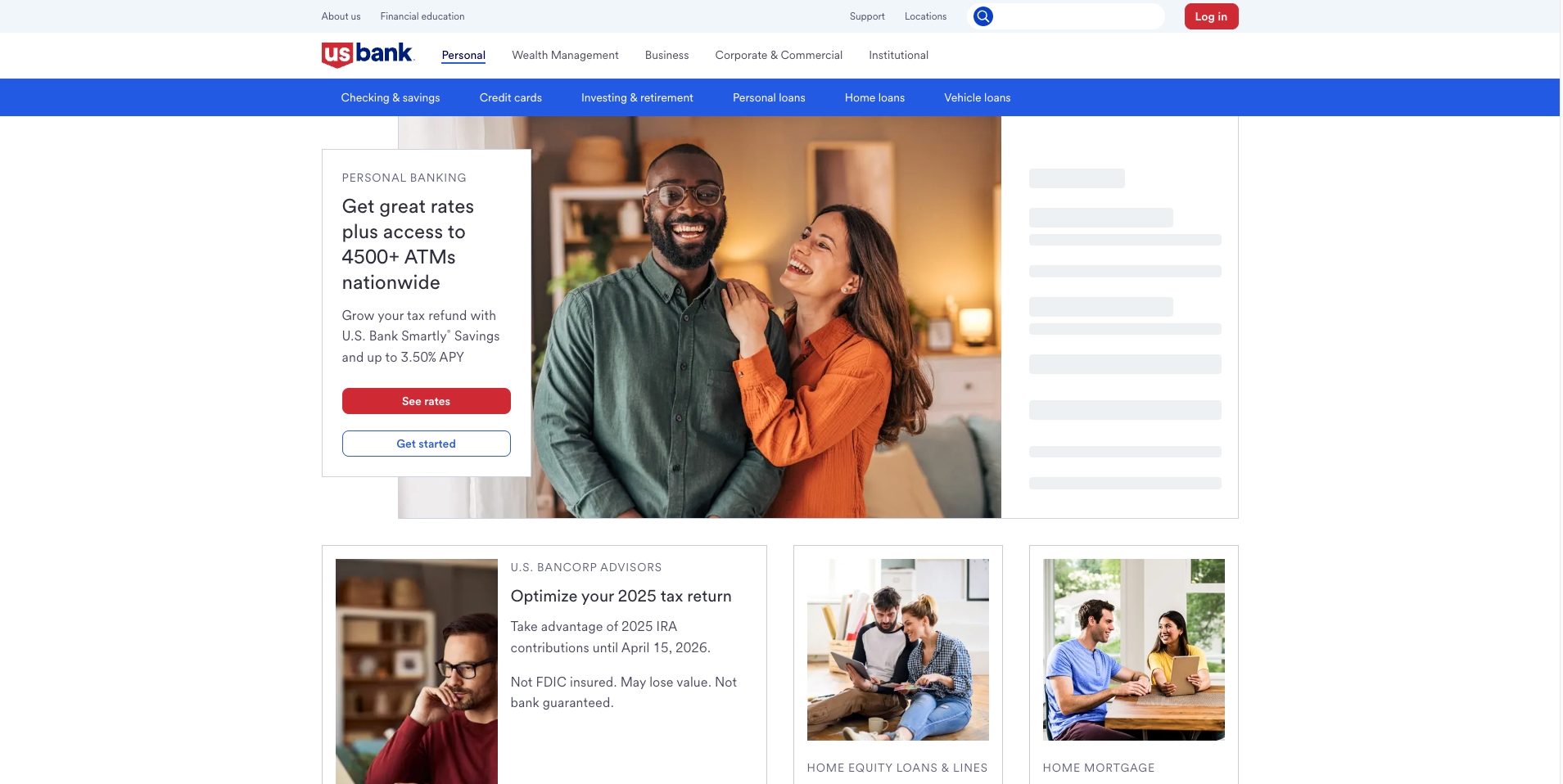Open the Institutional tab
Image resolution: width=1563 pixels, height=784 pixels.
(x=898, y=55)
